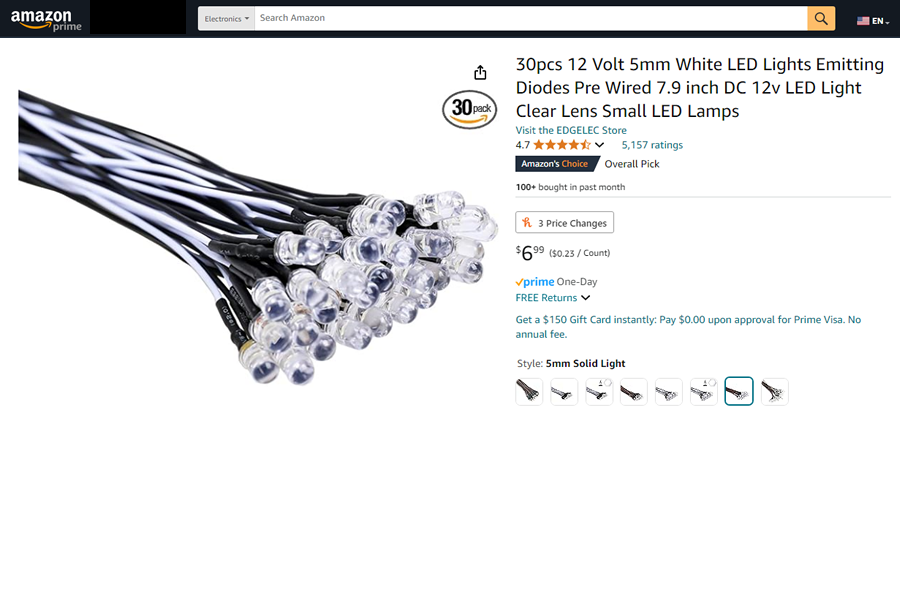This screenshot has height=600, width=900.
Task: Click the Search Amazon input field
Action: [x=531, y=18]
